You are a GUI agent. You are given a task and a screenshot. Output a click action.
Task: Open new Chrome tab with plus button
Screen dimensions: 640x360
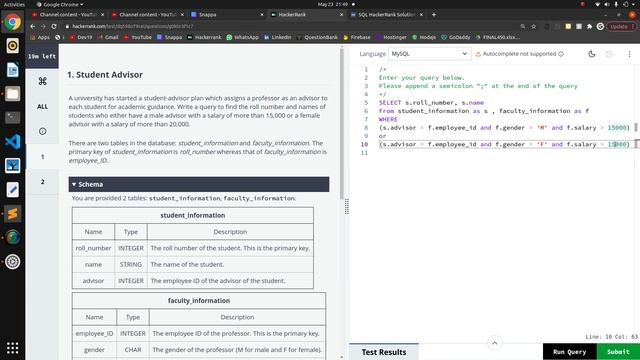coord(434,14)
